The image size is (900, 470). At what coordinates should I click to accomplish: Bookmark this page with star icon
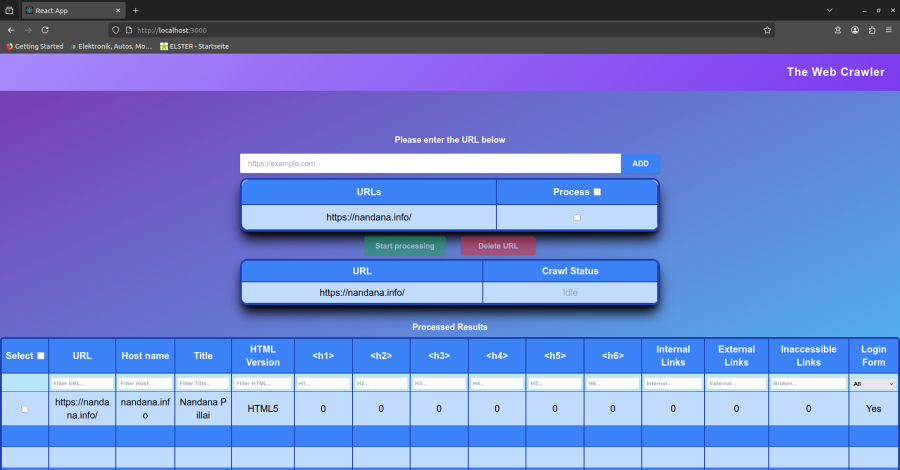click(x=767, y=30)
